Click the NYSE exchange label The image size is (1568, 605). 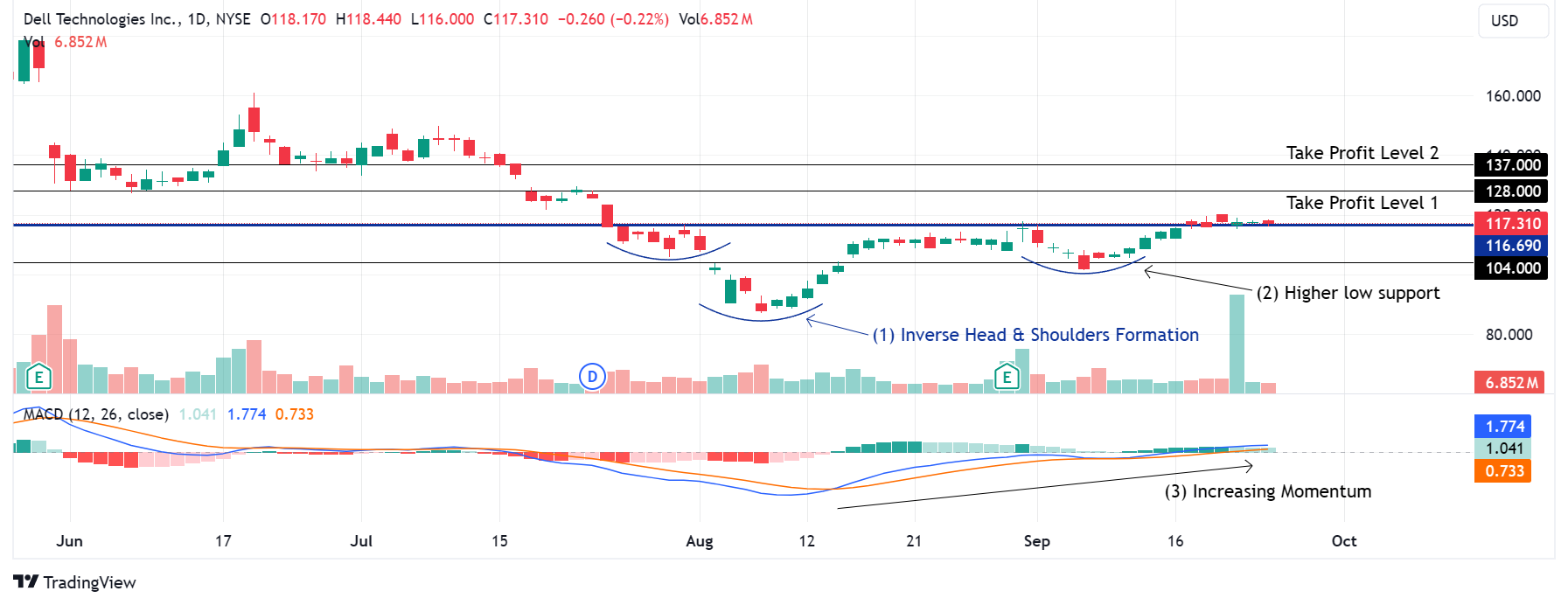233,19
